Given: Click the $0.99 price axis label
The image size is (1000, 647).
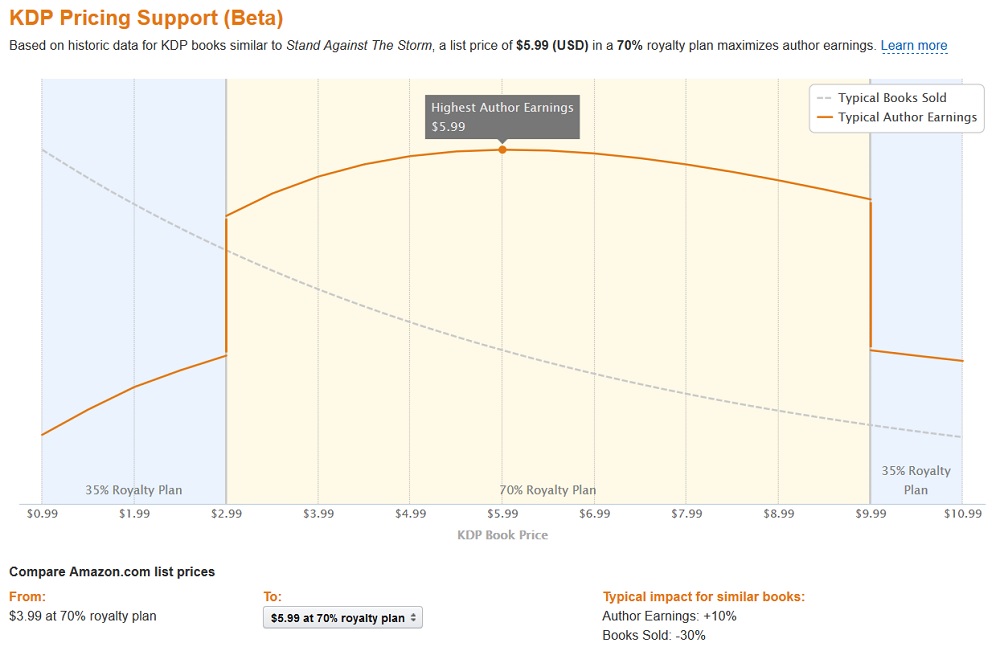Looking at the screenshot, I should [x=42, y=514].
